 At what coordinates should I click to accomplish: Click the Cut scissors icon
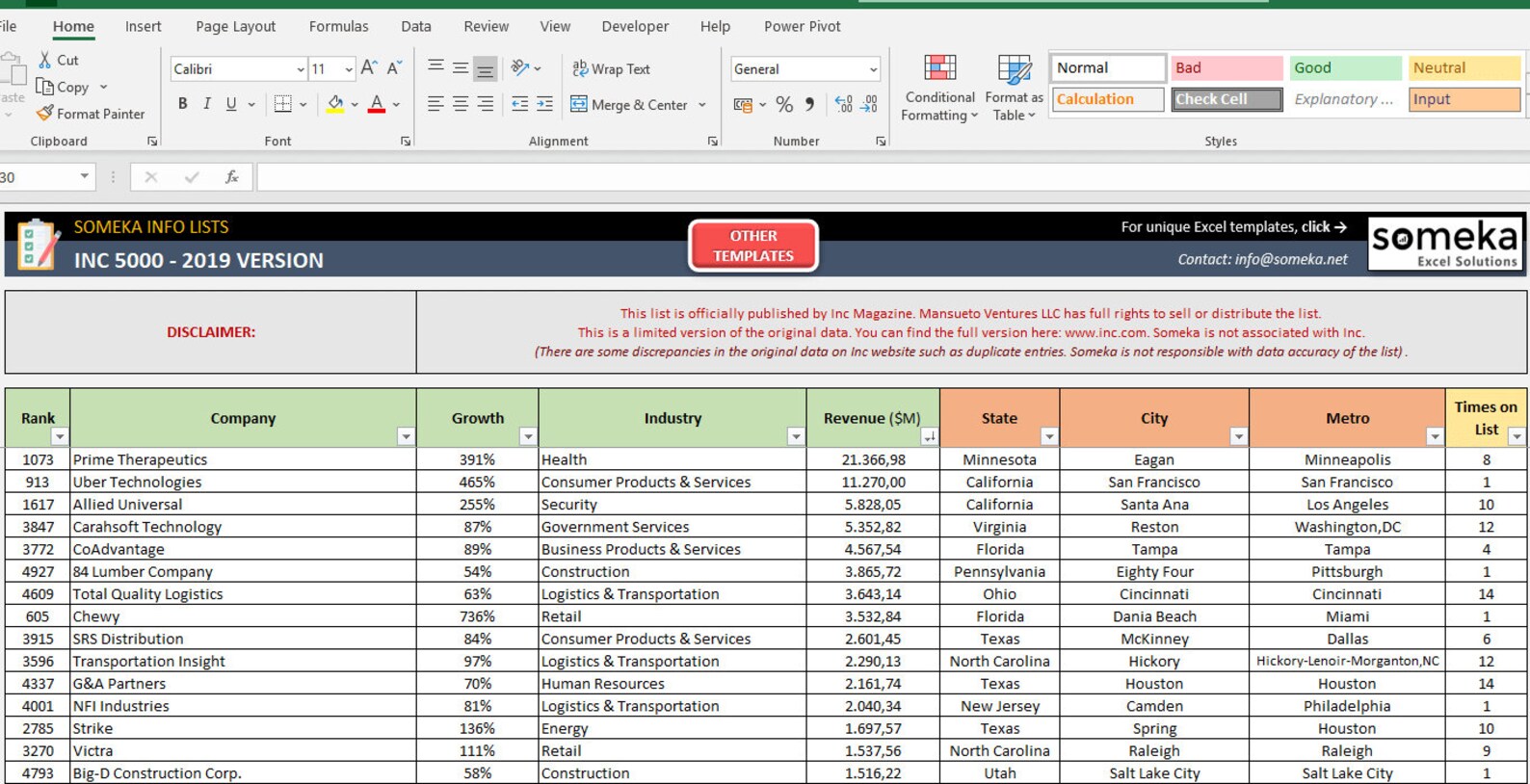click(45, 60)
